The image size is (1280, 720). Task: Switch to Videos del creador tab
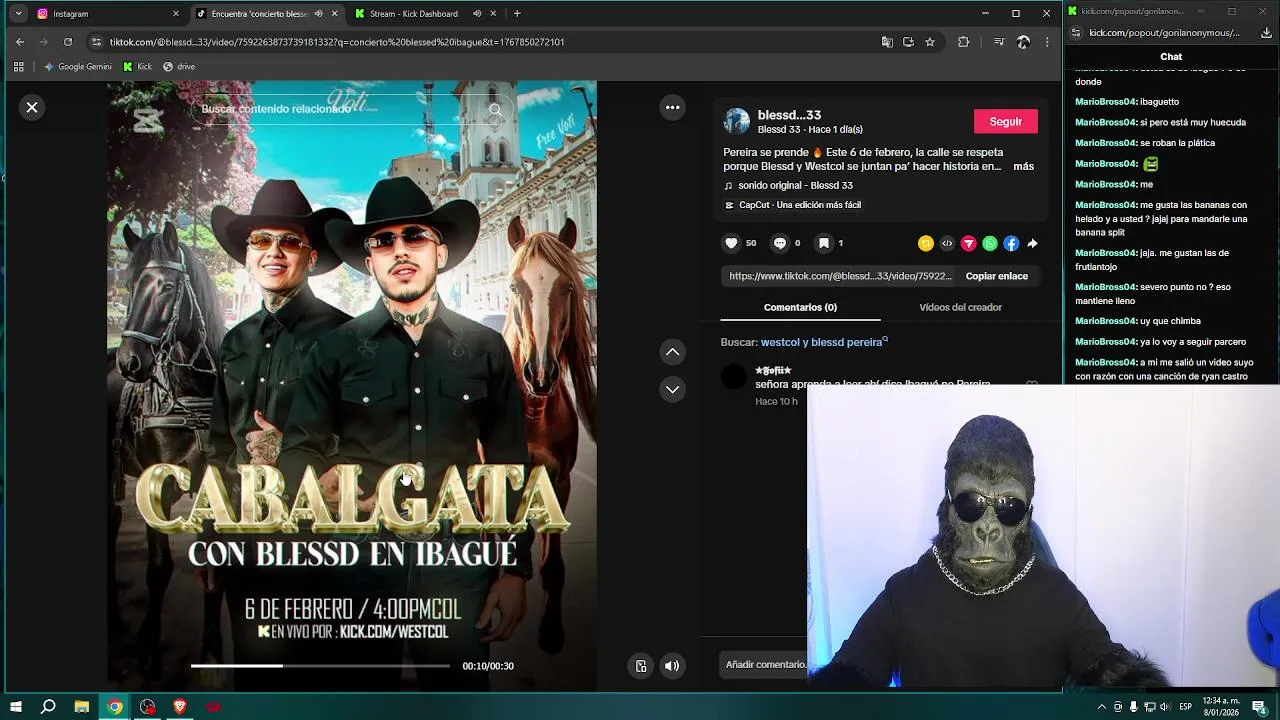960,307
